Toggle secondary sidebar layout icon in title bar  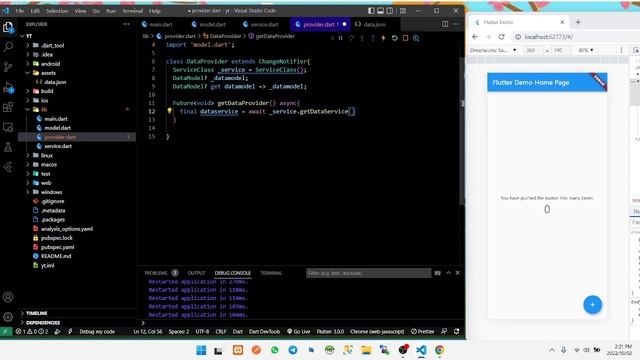(x=390, y=11)
